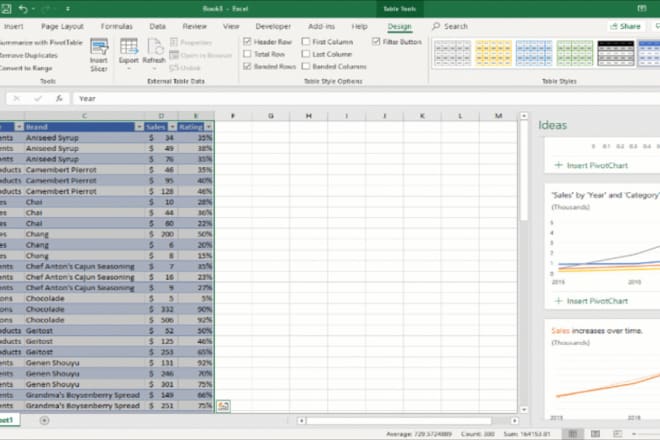Open the Review ribbon tab

pyautogui.click(x=194, y=27)
